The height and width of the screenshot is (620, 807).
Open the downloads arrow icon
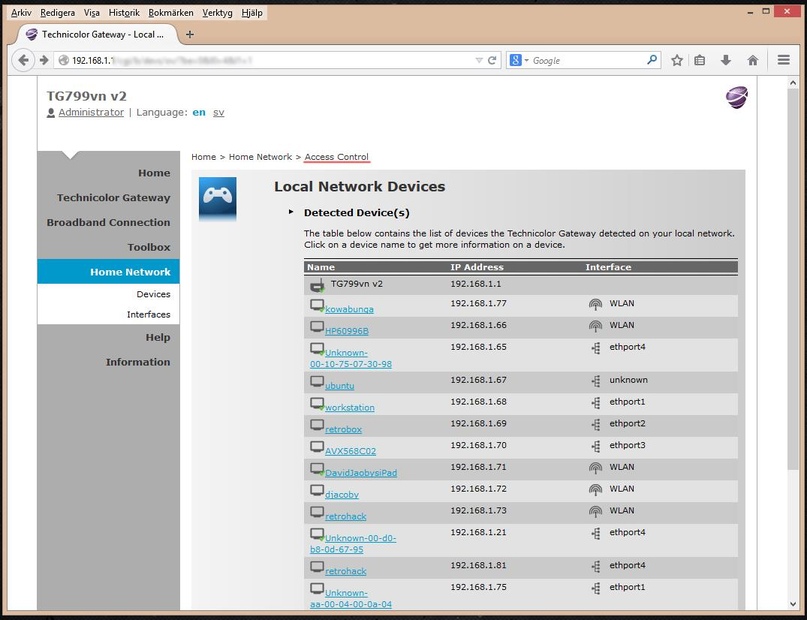726,60
